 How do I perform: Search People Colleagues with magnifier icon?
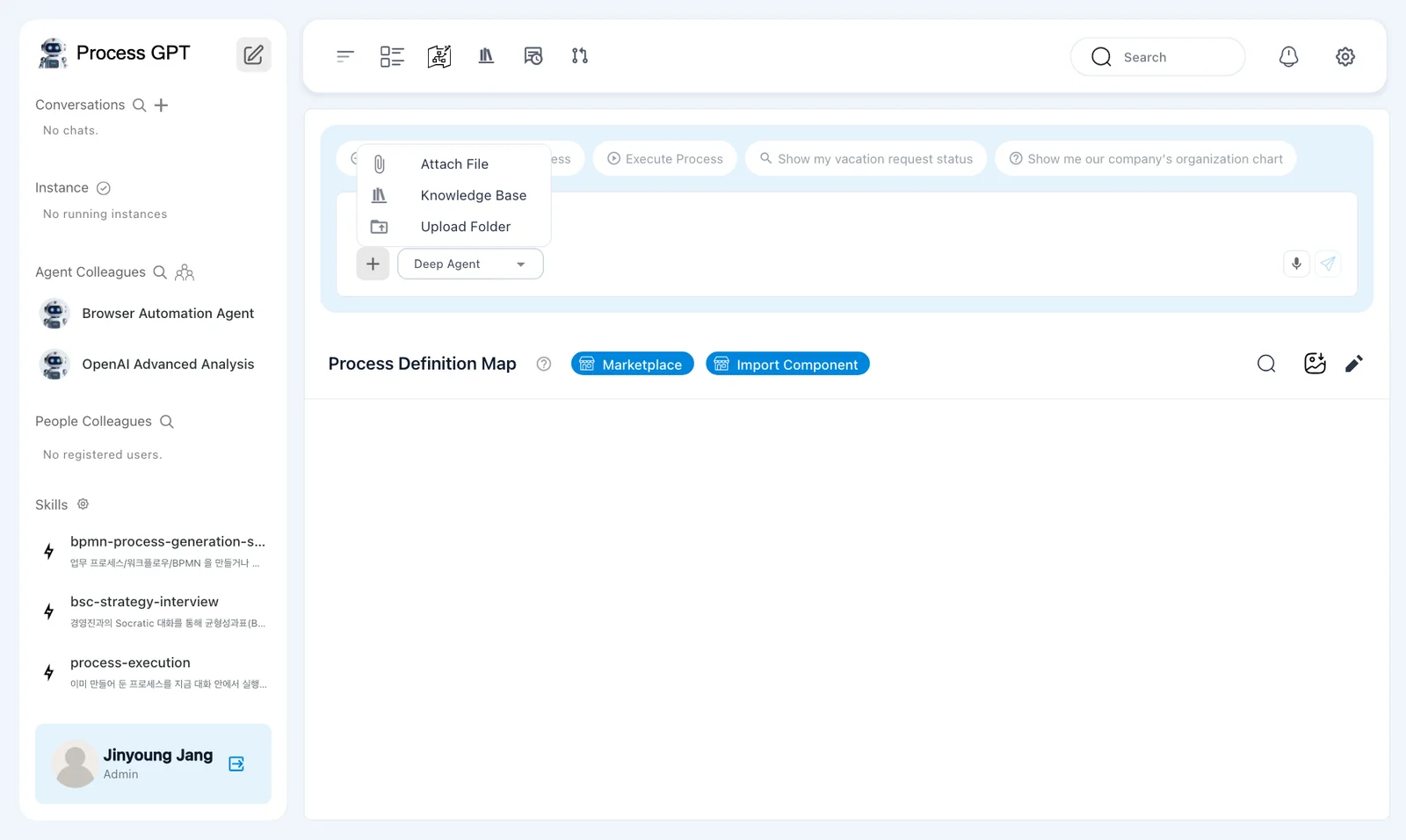167,422
